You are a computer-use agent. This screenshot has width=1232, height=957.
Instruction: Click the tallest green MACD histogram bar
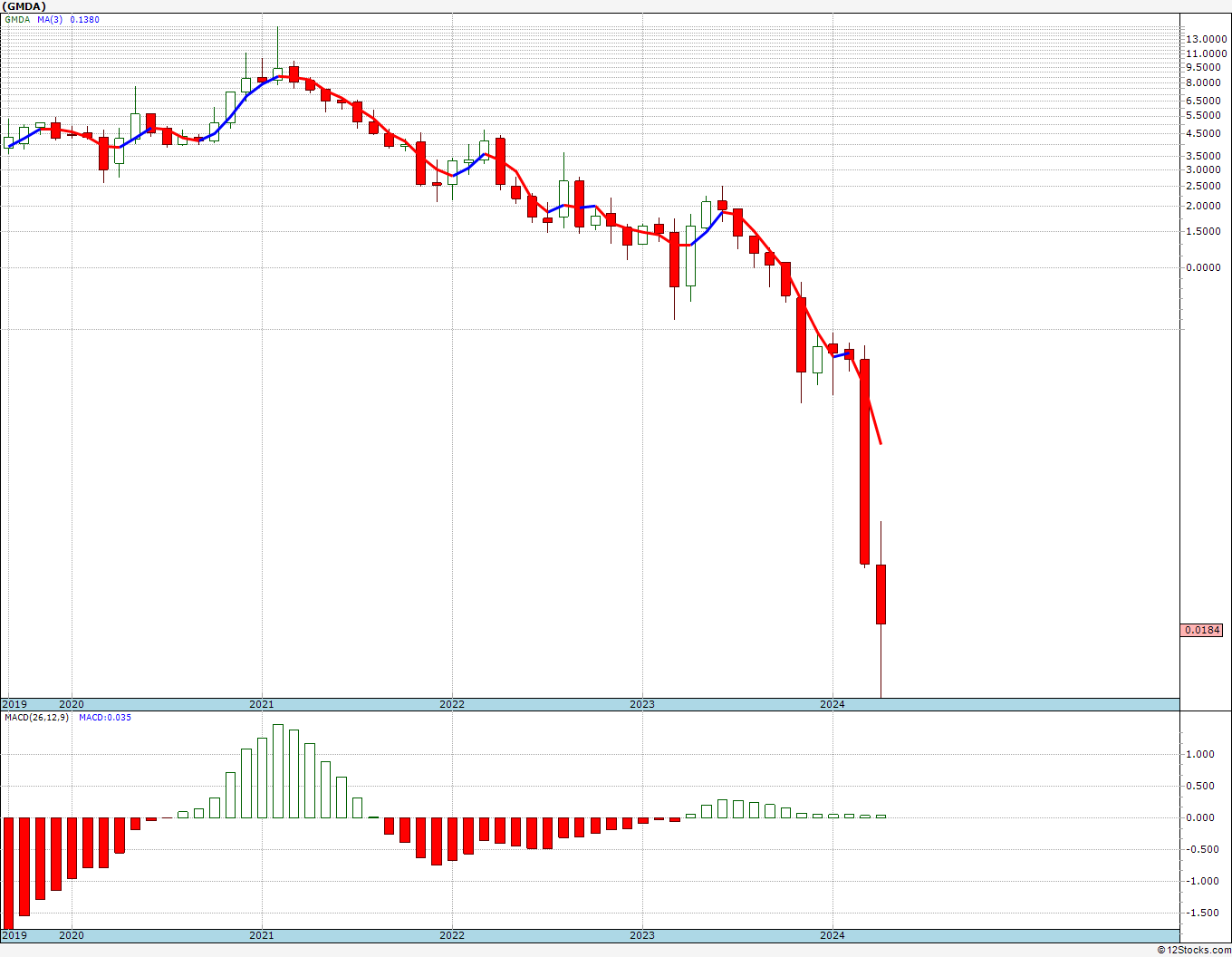(278, 771)
